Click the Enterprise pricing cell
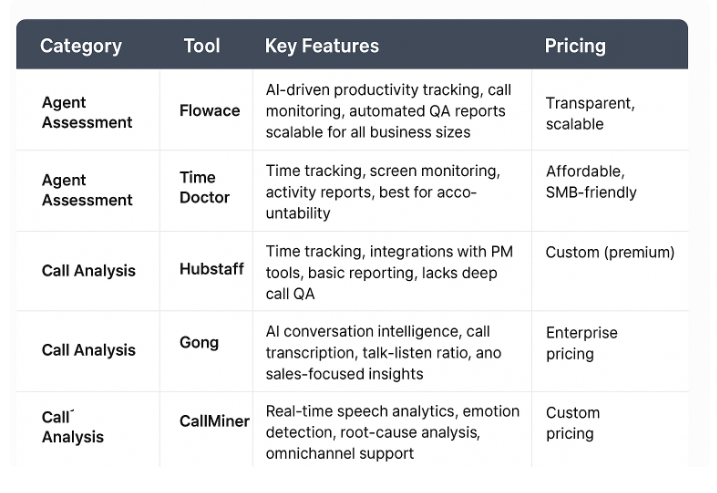 (582, 343)
